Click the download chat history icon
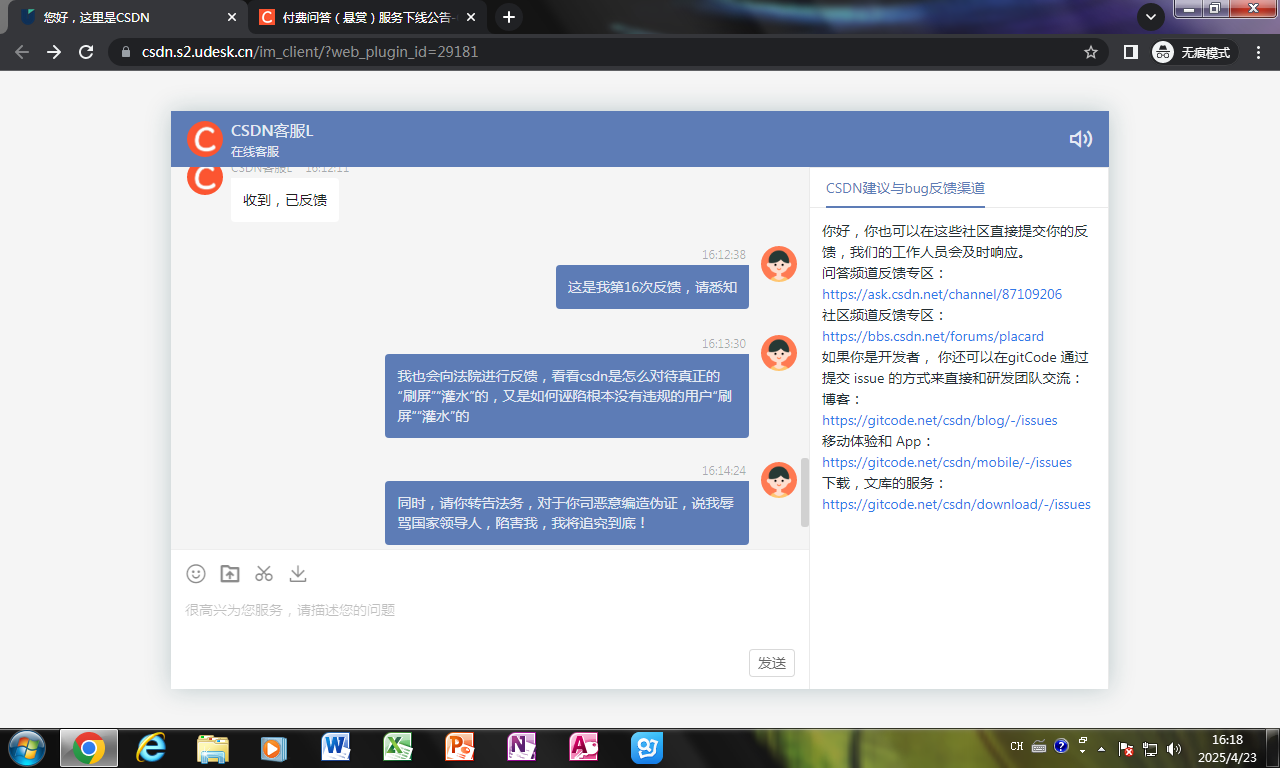1280x768 pixels. click(298, 573)
